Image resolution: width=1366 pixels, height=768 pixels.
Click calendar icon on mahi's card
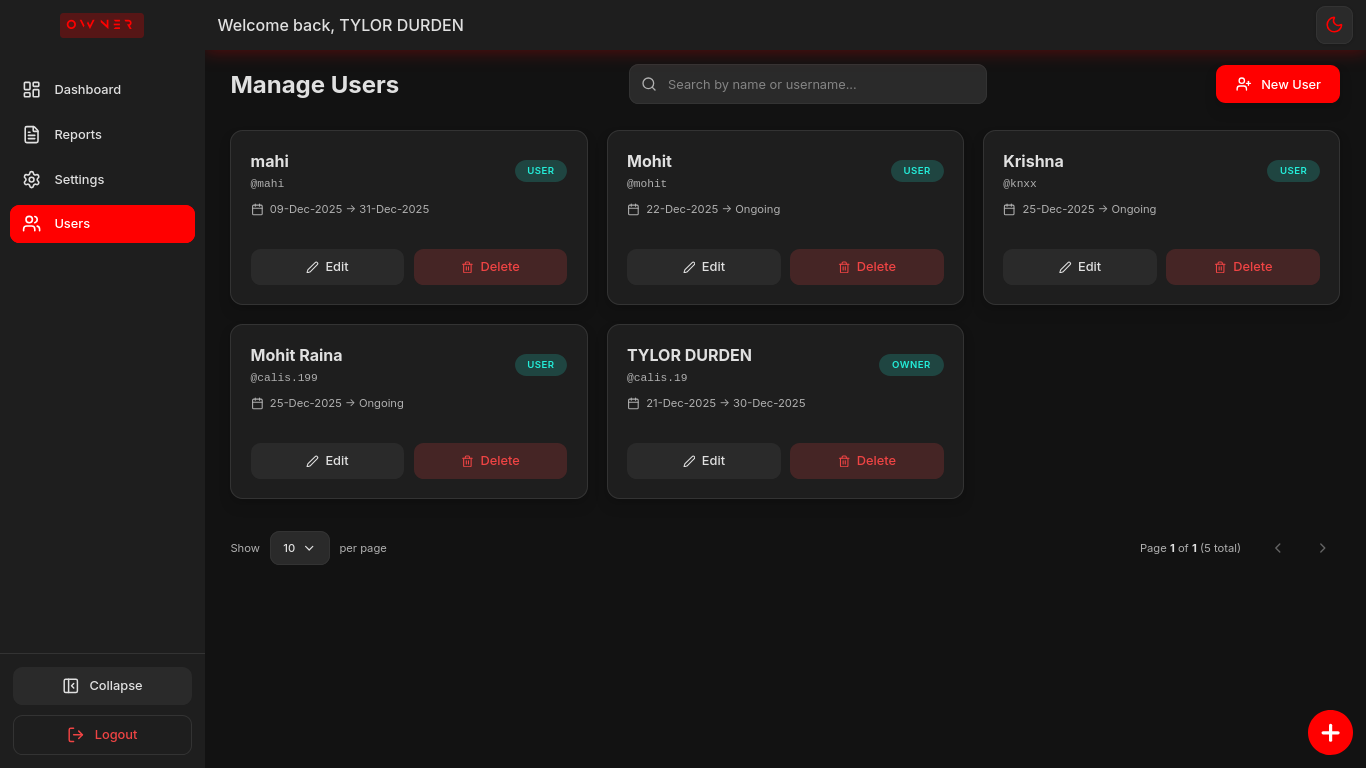(x=257, y=210)
